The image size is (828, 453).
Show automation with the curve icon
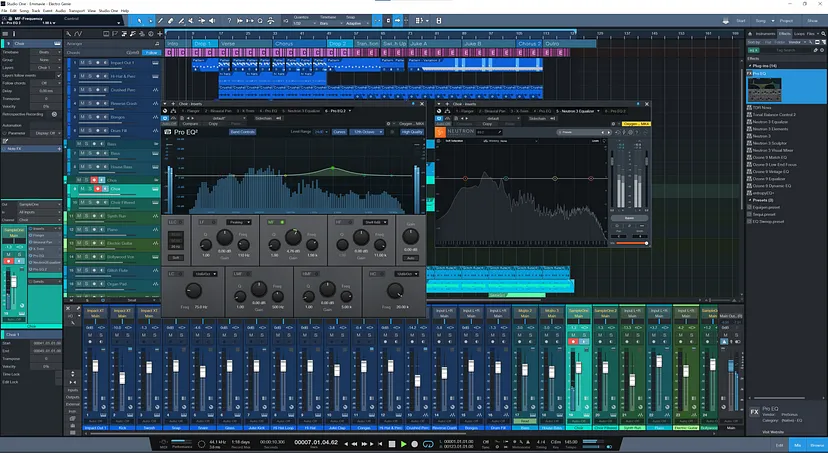coord(78,34)
